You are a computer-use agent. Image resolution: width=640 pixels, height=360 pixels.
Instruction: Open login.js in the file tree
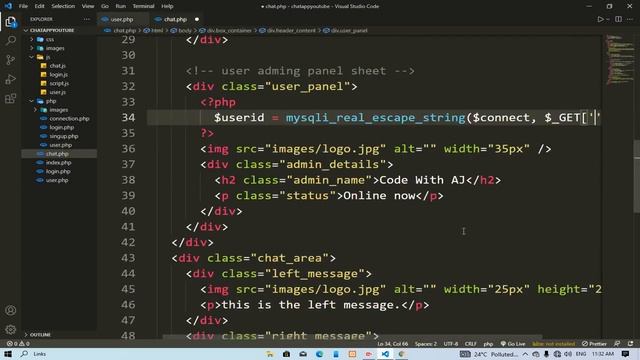pyautogui.click(x=58, y=75)
